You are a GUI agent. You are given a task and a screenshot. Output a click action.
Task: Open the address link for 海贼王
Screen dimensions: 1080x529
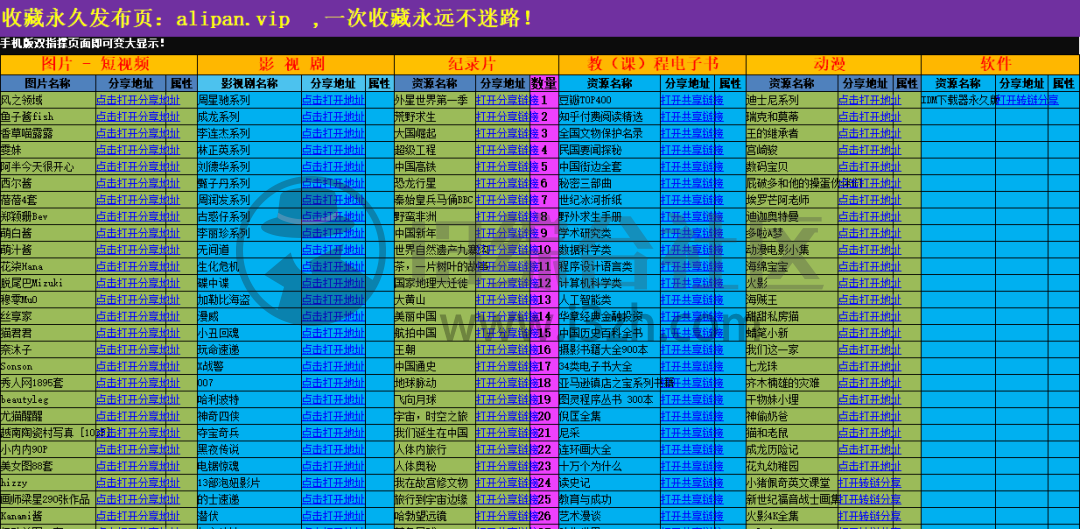(x=869, y=300)
